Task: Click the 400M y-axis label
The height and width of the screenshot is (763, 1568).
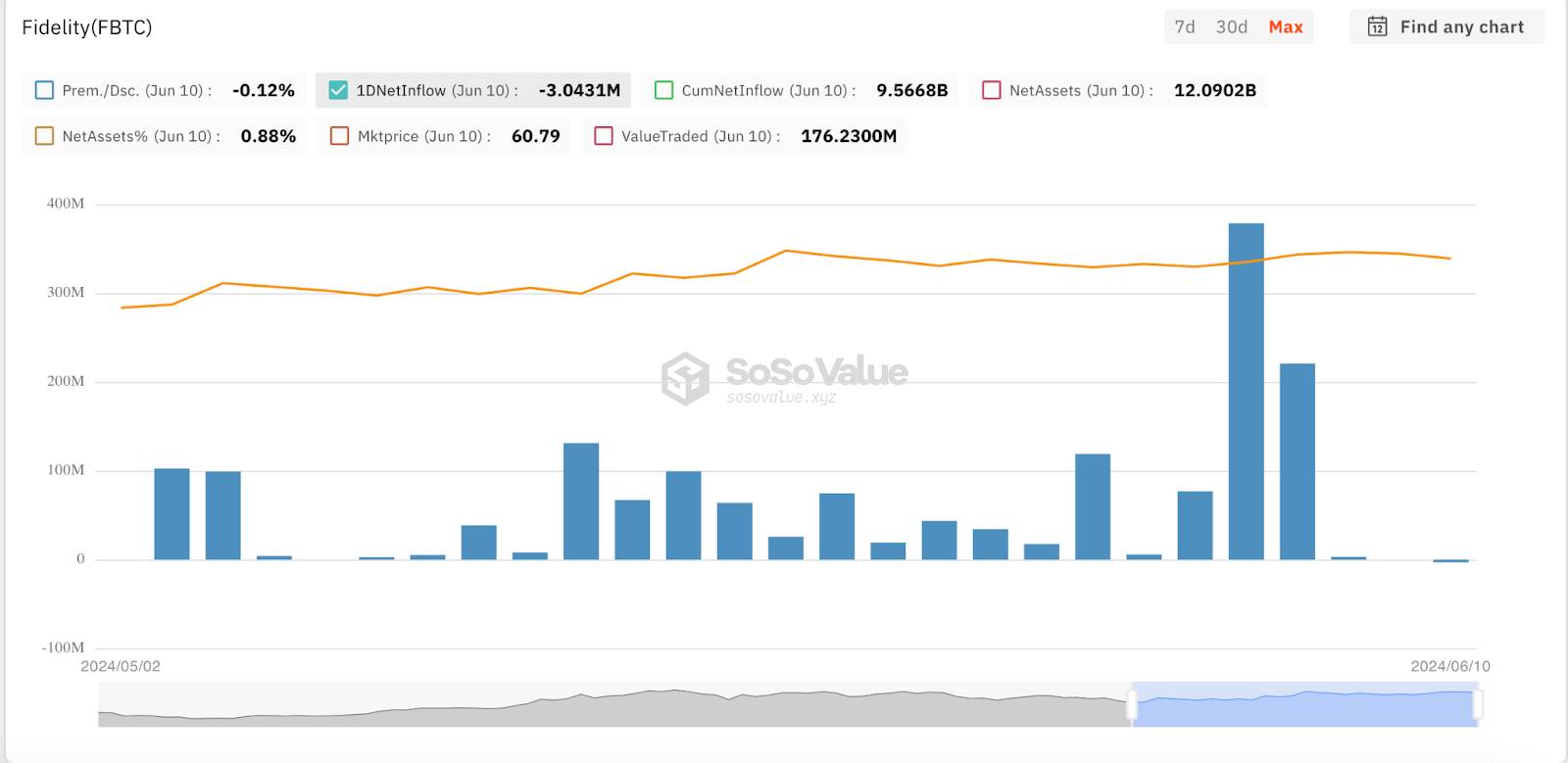Action: pos(66,204)
